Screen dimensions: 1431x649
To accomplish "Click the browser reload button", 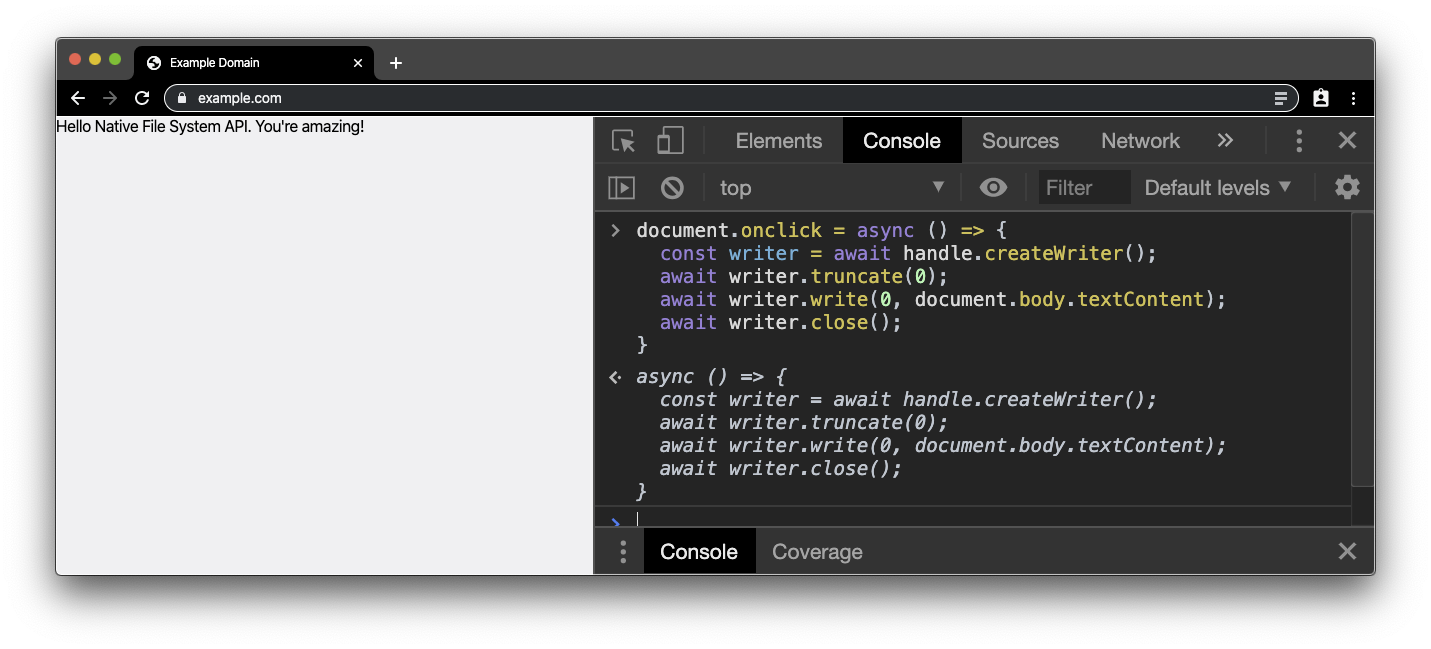I will pos(142,98).
